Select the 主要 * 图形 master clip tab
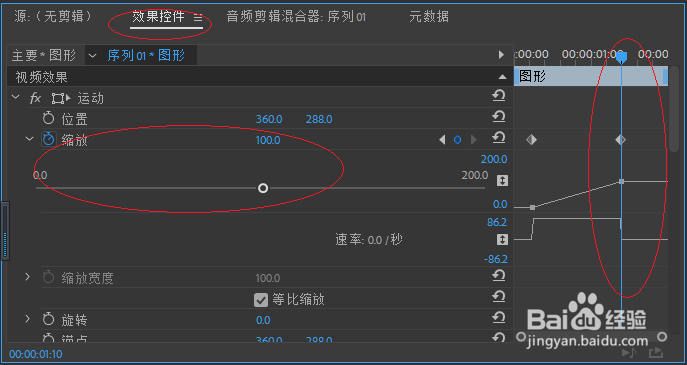 (x=44, y=55)
